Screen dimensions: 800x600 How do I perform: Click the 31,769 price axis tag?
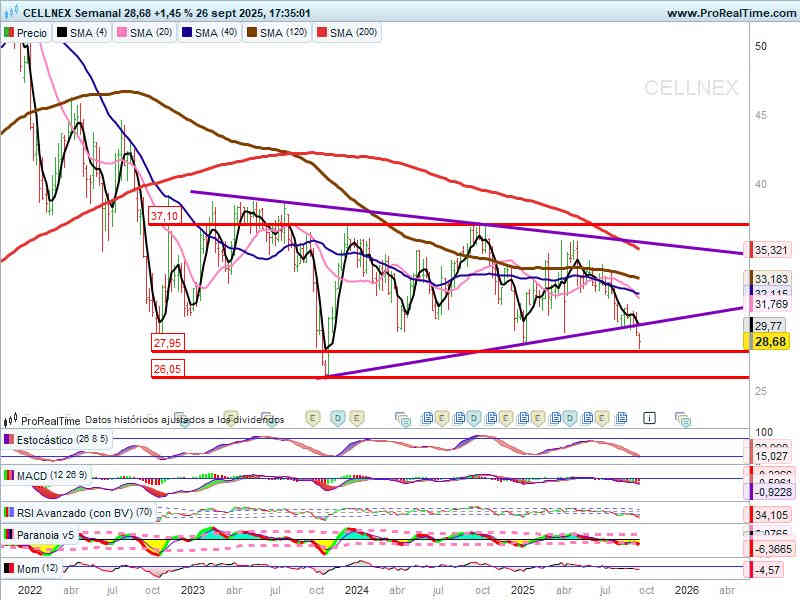767,304
